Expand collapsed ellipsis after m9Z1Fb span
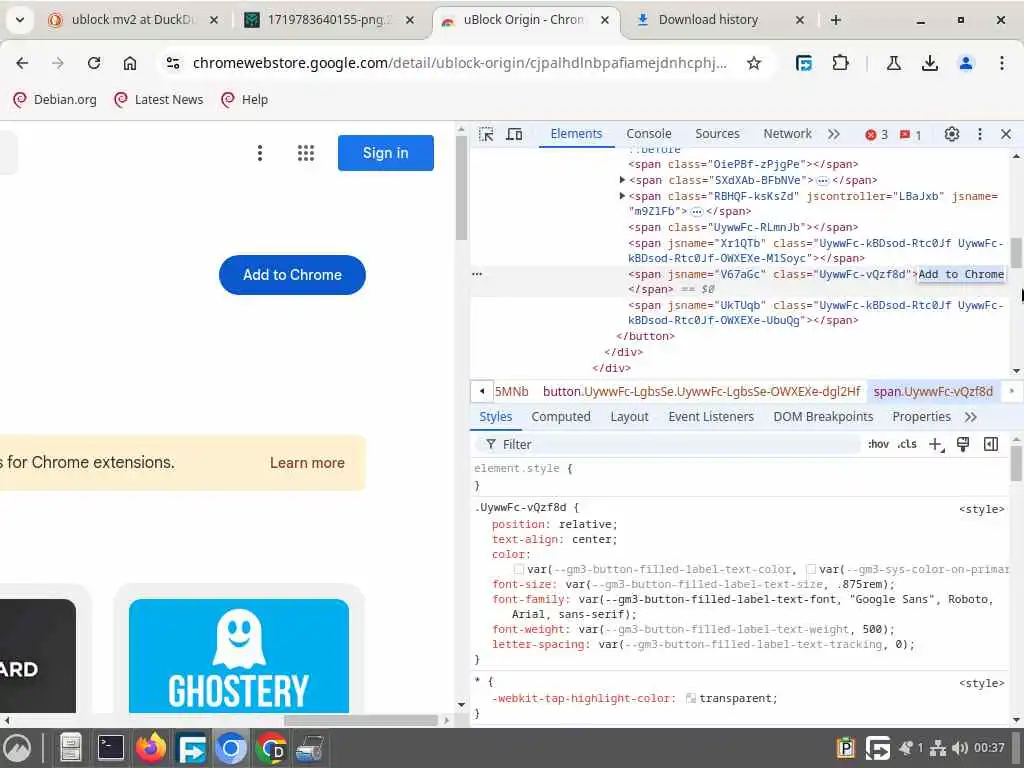 [697, 212]
